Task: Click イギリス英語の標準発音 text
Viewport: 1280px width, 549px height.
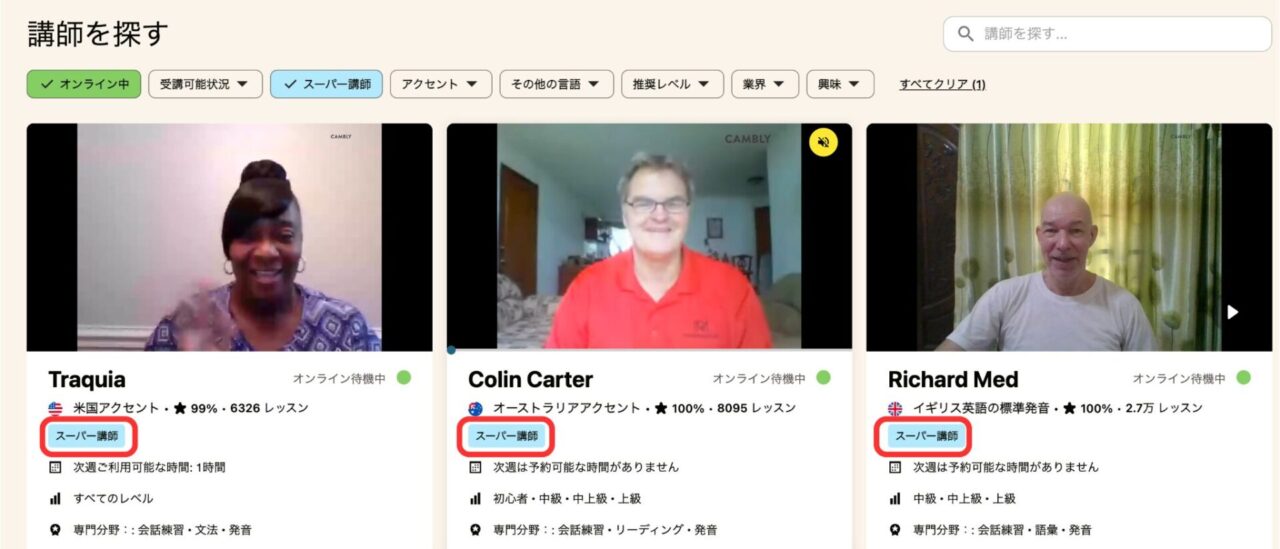Action: pos(981,408)
